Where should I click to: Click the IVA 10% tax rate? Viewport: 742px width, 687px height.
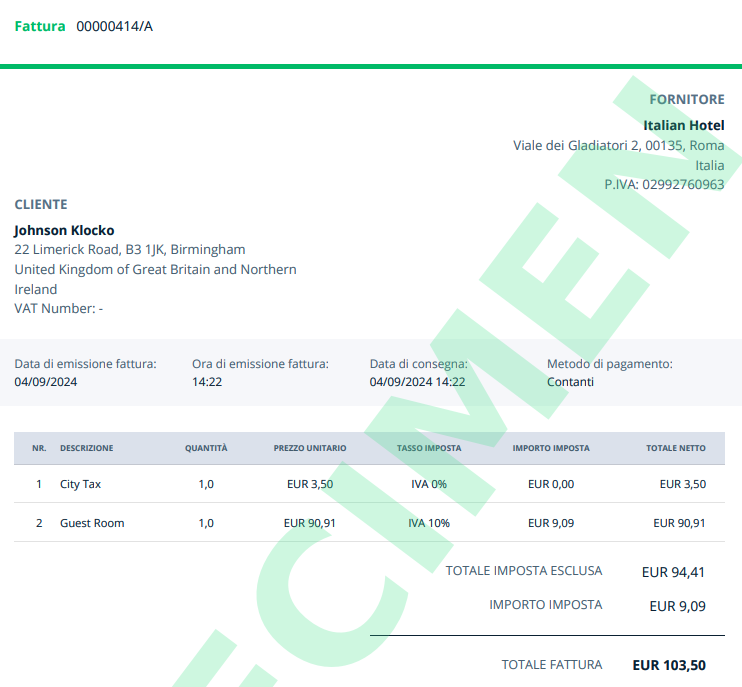point(428,523)
